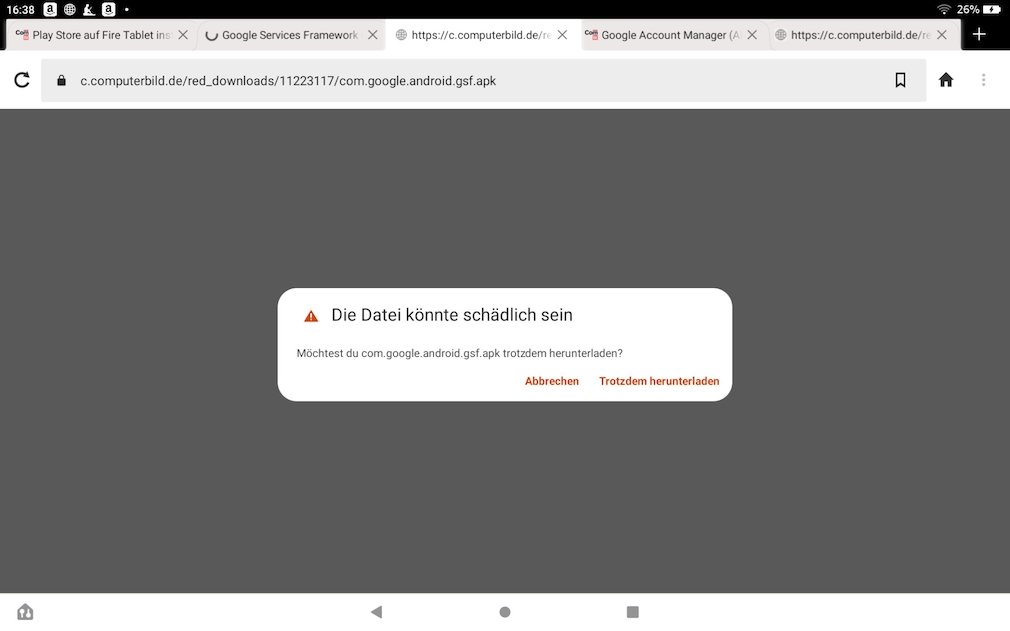Switch to Google Account Manager tab
Image resolution: width=1010 pixels, height=631 pixels.
(665, 35)
